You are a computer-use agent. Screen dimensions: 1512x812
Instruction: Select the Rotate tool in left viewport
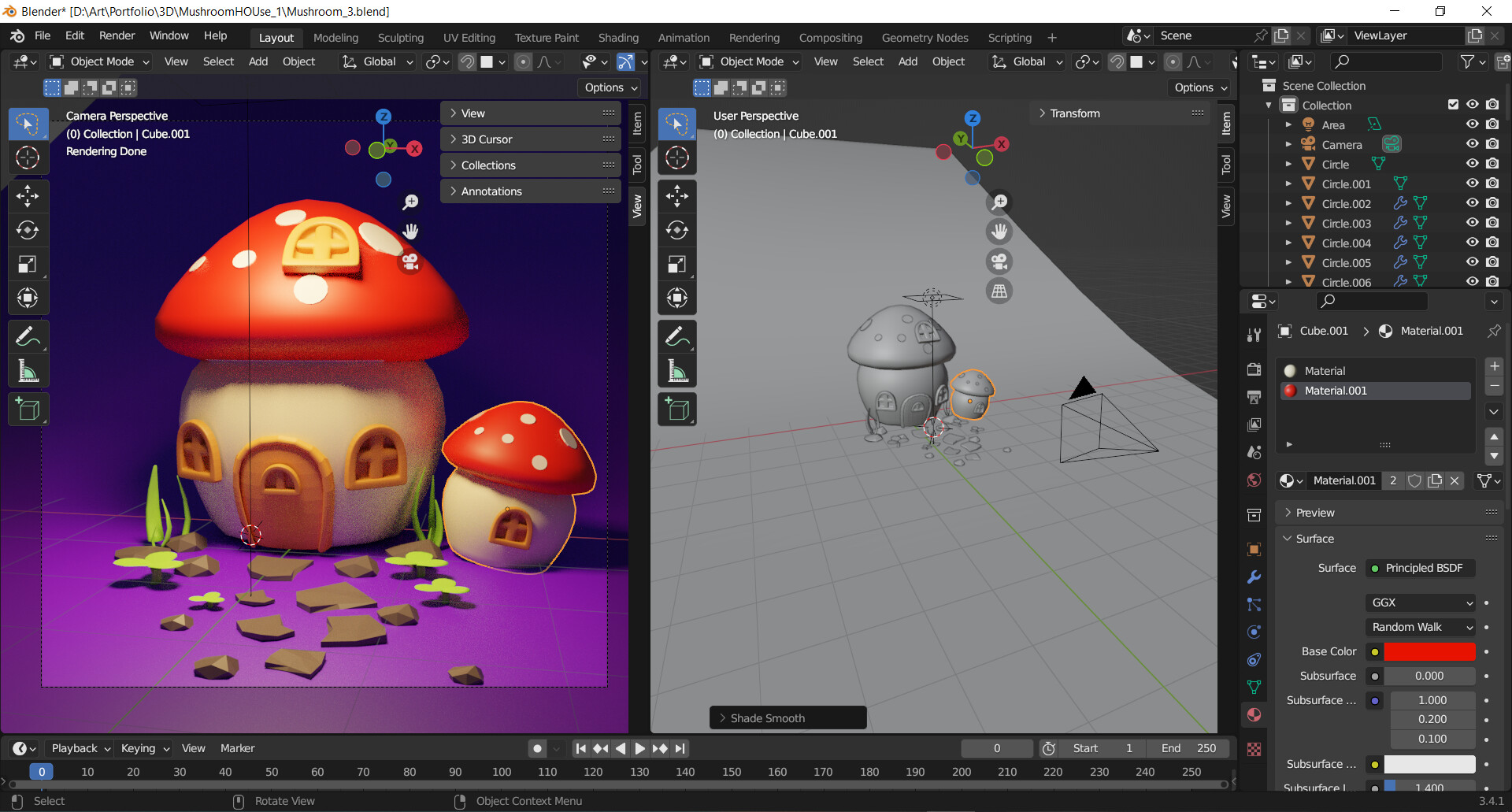click(x=28, y=230)
